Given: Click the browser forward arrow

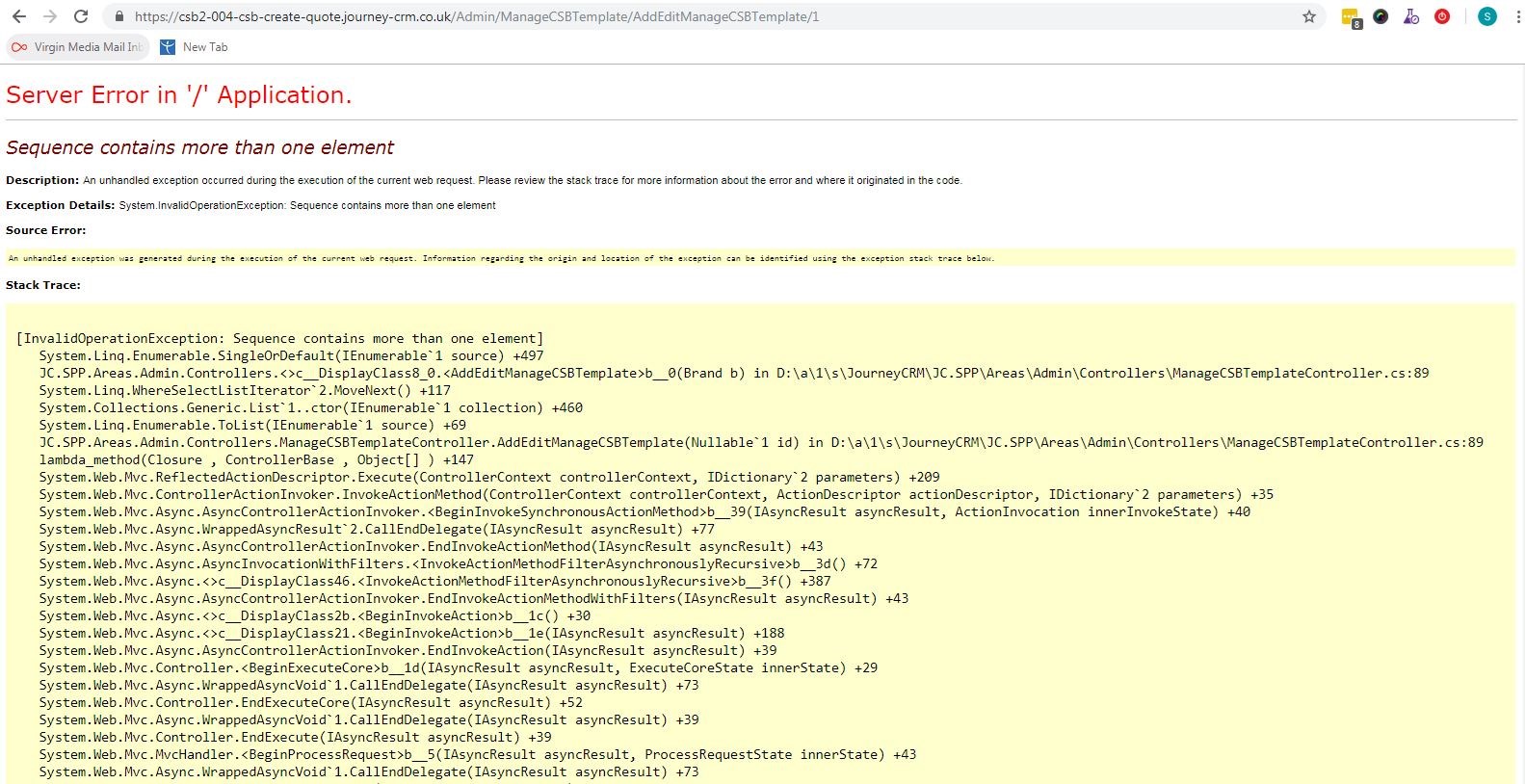Looking at the screenshot, I should (x=50, y=16).
